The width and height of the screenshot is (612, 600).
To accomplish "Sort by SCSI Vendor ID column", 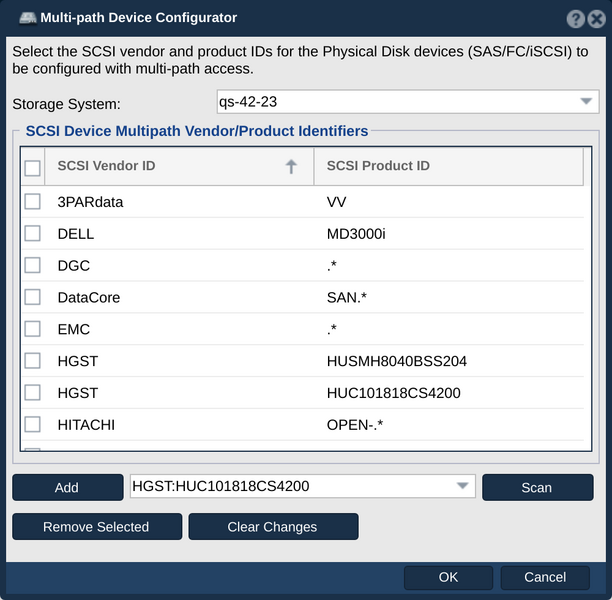I will pos(179,166).
